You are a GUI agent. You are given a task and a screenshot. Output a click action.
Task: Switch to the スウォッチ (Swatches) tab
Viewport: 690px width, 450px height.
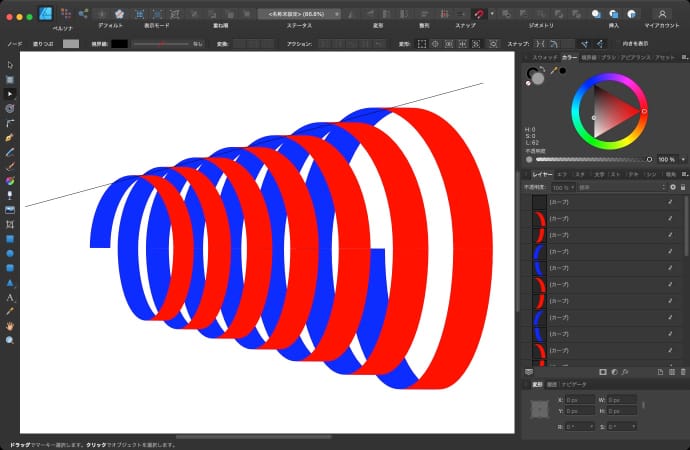click(545, 58)
